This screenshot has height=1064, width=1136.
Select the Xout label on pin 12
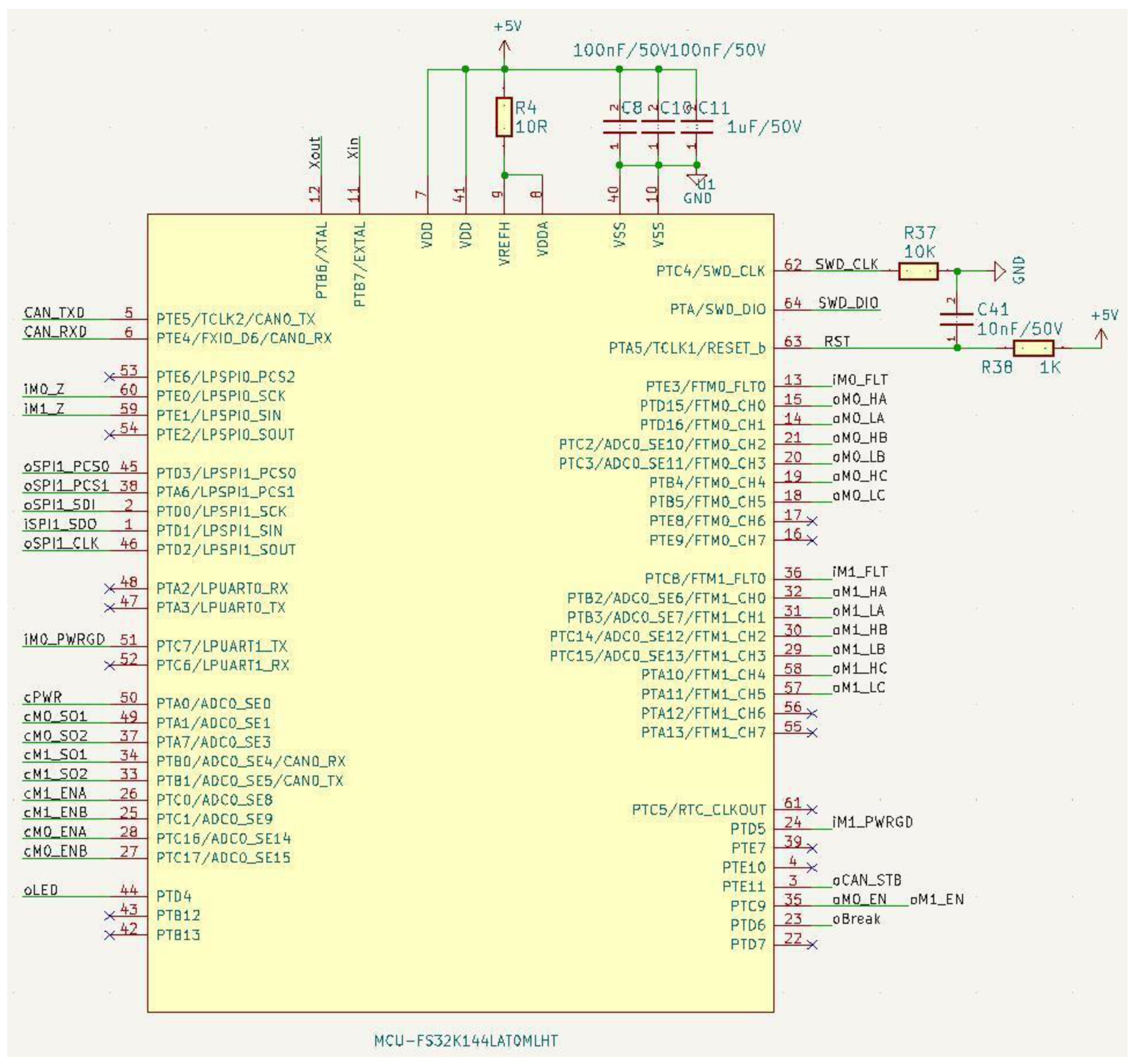[x=315, y=152]
